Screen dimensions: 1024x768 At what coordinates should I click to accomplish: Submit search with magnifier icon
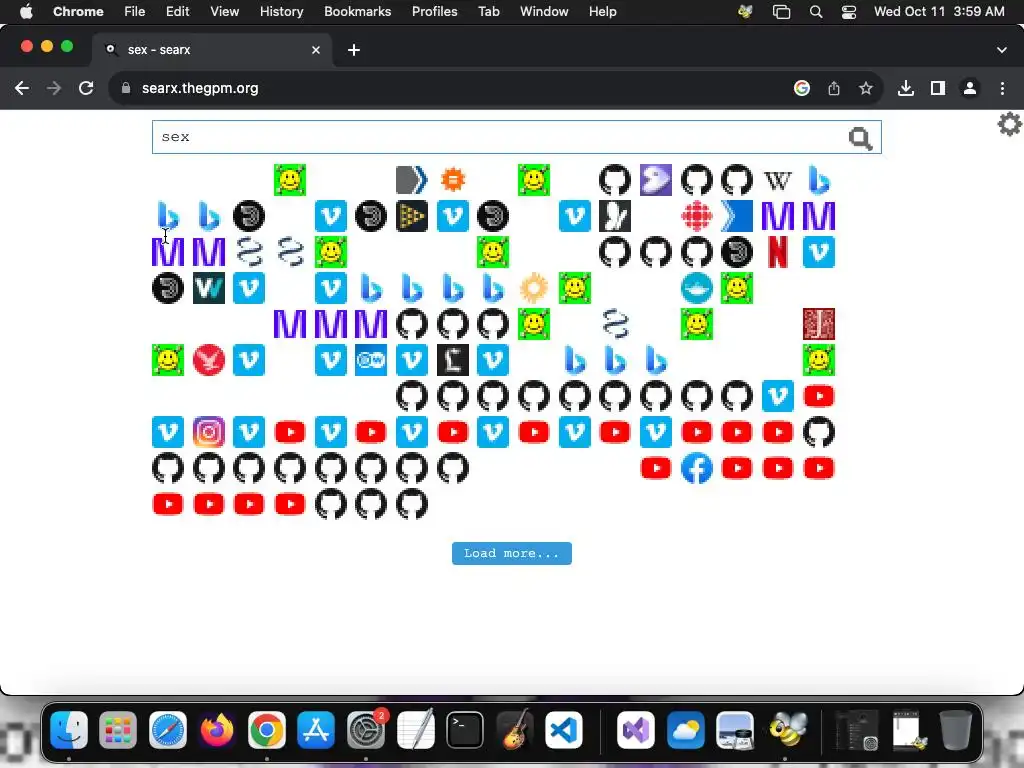860,138
